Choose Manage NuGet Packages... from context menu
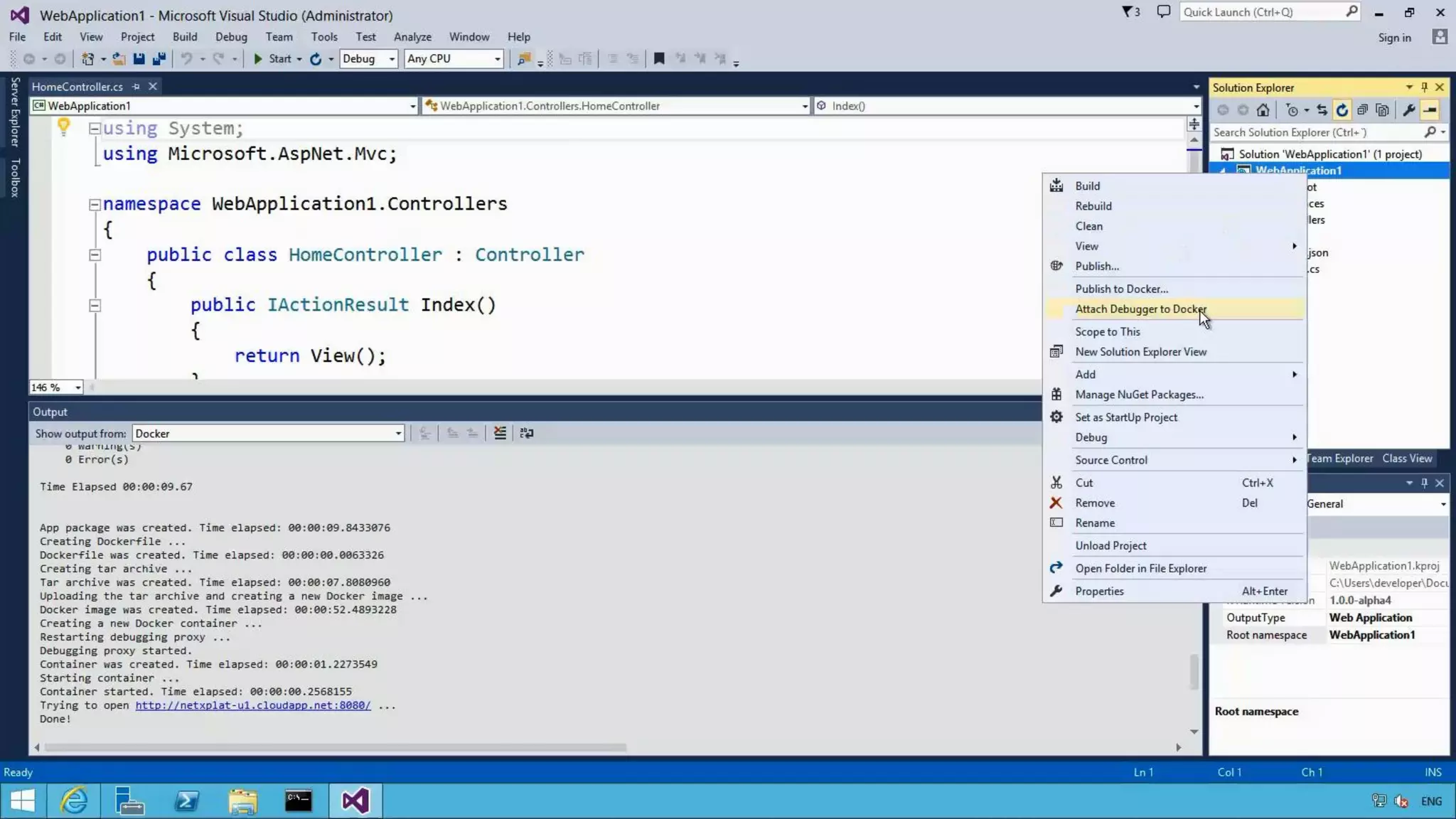 pyautogui.click(x=1174, y=395)
